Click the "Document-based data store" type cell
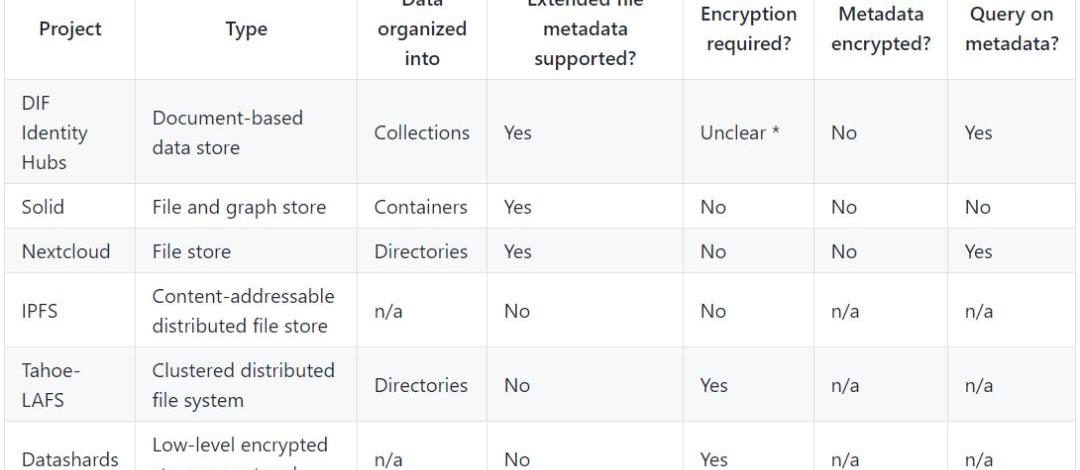This screenshot has height=470, width=1080. click(227, 132)
